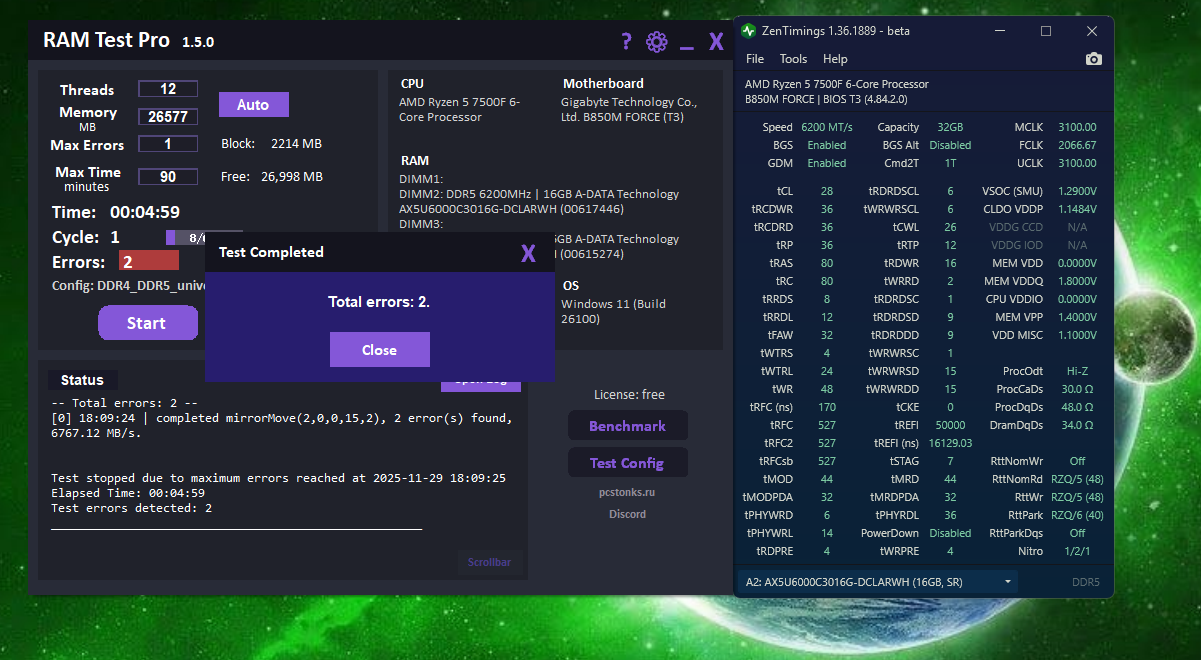1201x660 pixels.
Task: Click the Capacity 32GB value
Action: click(x=950, y=127)
